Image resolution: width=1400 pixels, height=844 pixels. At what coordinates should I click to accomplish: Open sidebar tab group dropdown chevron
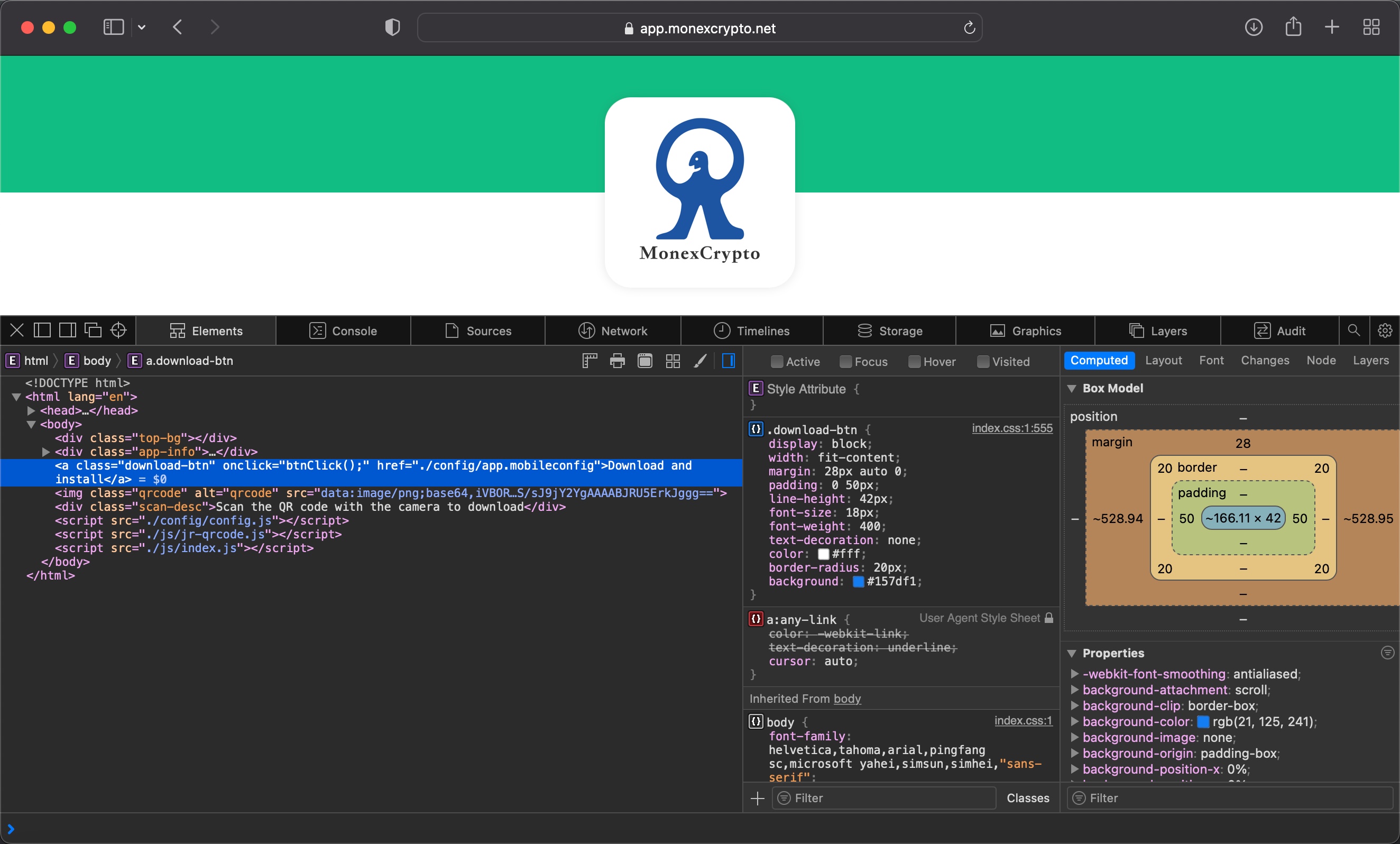142,27
